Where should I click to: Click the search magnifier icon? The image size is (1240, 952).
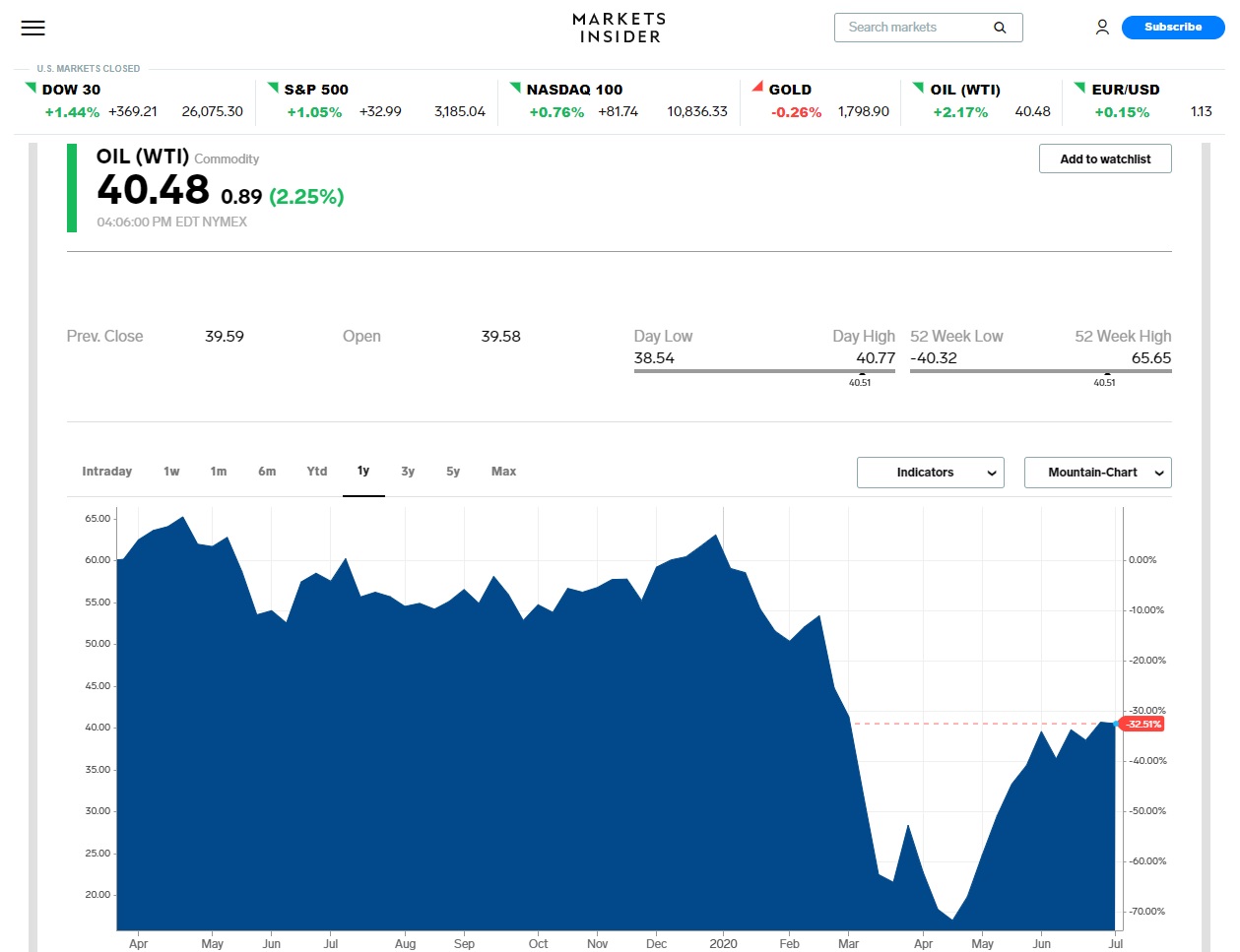[1000, 28]
